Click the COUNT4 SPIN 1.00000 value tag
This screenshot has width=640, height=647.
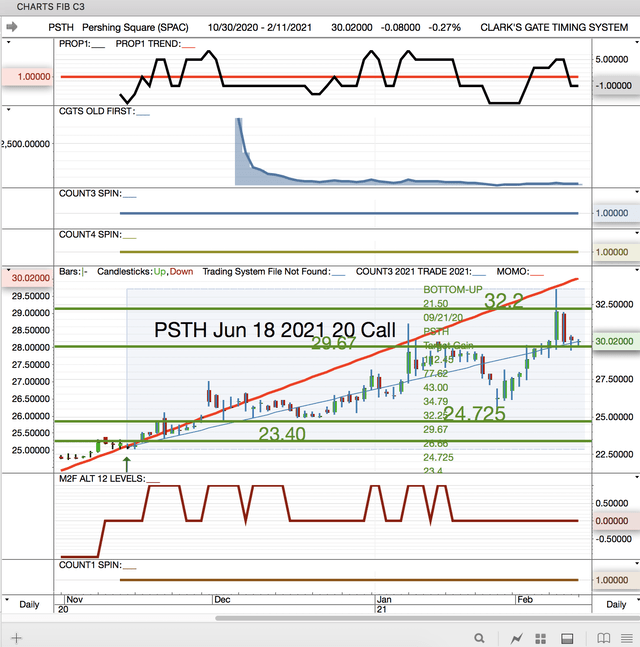pos(615,252)
